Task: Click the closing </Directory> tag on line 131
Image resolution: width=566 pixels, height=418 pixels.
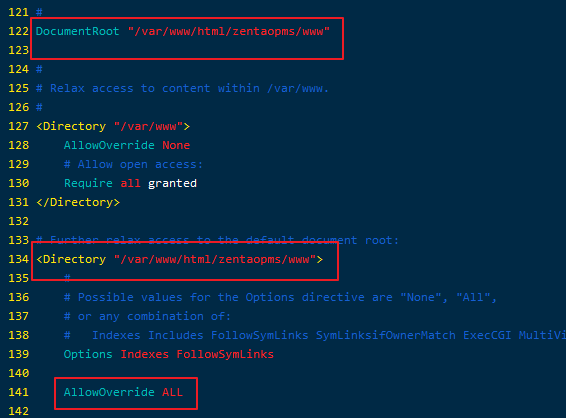Action: pyautogui.click(x=78, y=202)
